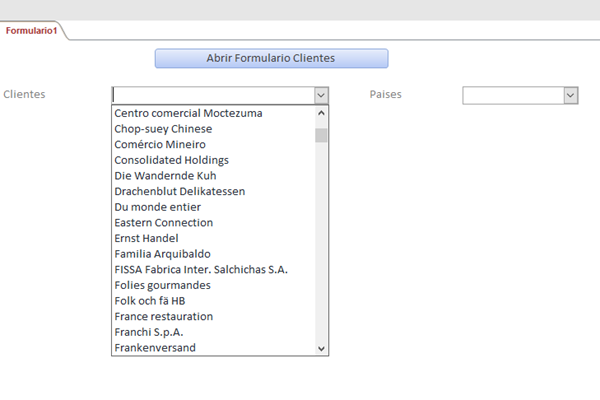Screen dimensions: 600x400
Task: Select Centro comercial Moctezuma from the list
Action: [188, 113]
